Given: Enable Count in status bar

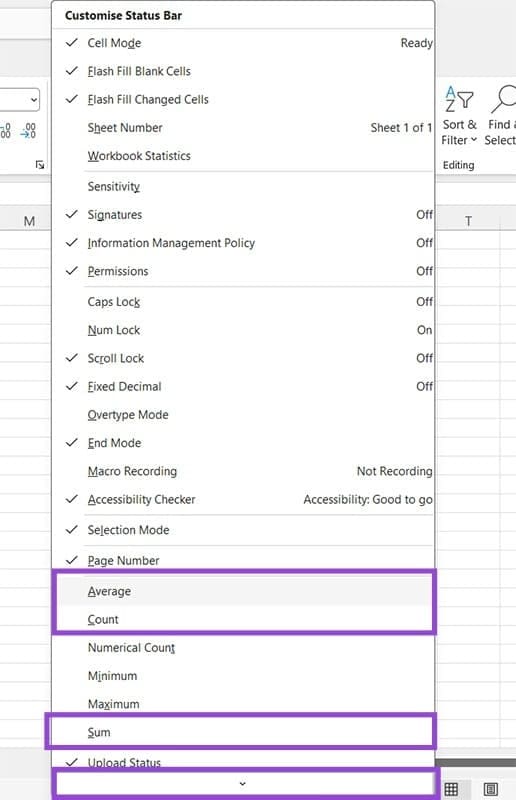Looking at the screenshot, I should (243, 619).
